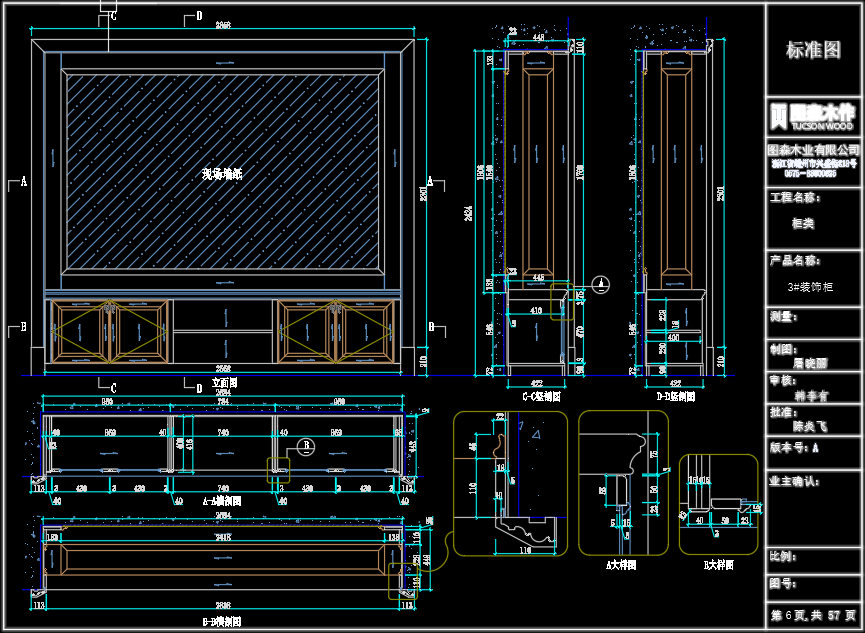Click the D-D section view title
Screen dimensions: 865x633
(676, 397)
